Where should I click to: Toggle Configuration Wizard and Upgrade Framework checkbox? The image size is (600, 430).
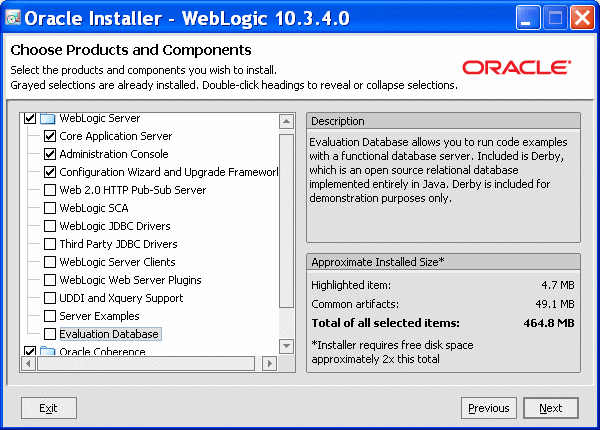(x=50, y=172)
